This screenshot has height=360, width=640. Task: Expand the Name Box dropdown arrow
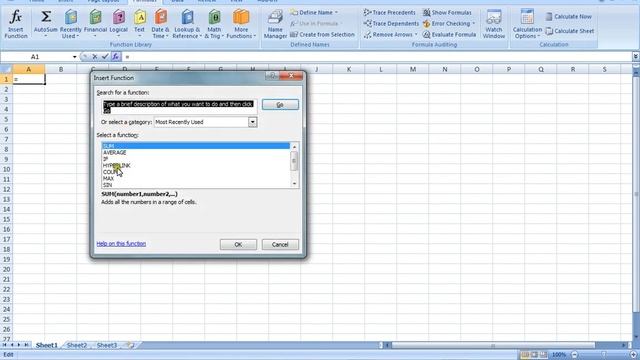pos(74,57)
